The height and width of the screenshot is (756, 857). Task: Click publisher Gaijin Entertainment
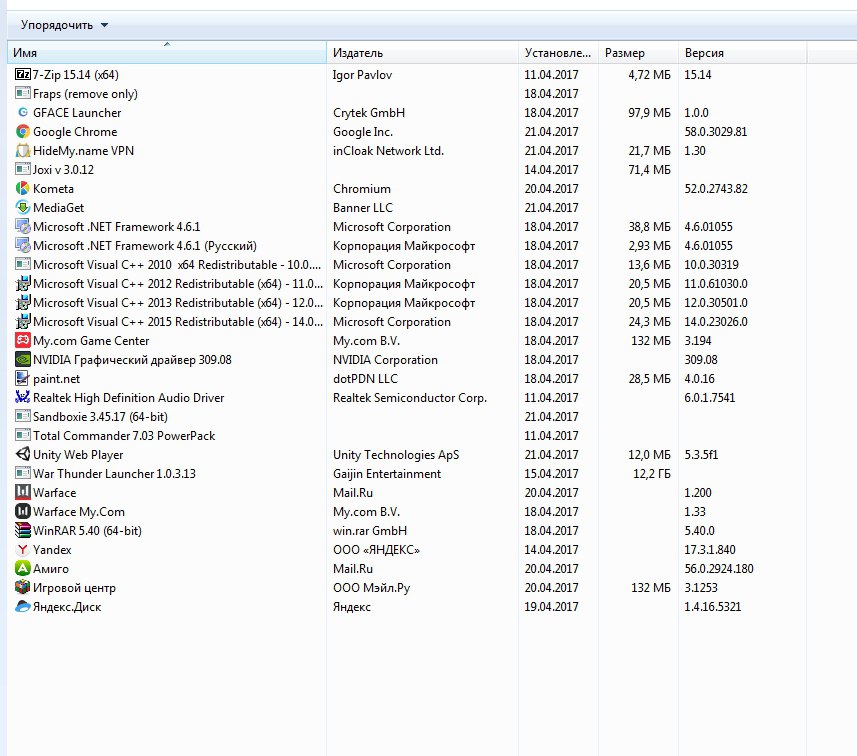click(x=387, y=474)
